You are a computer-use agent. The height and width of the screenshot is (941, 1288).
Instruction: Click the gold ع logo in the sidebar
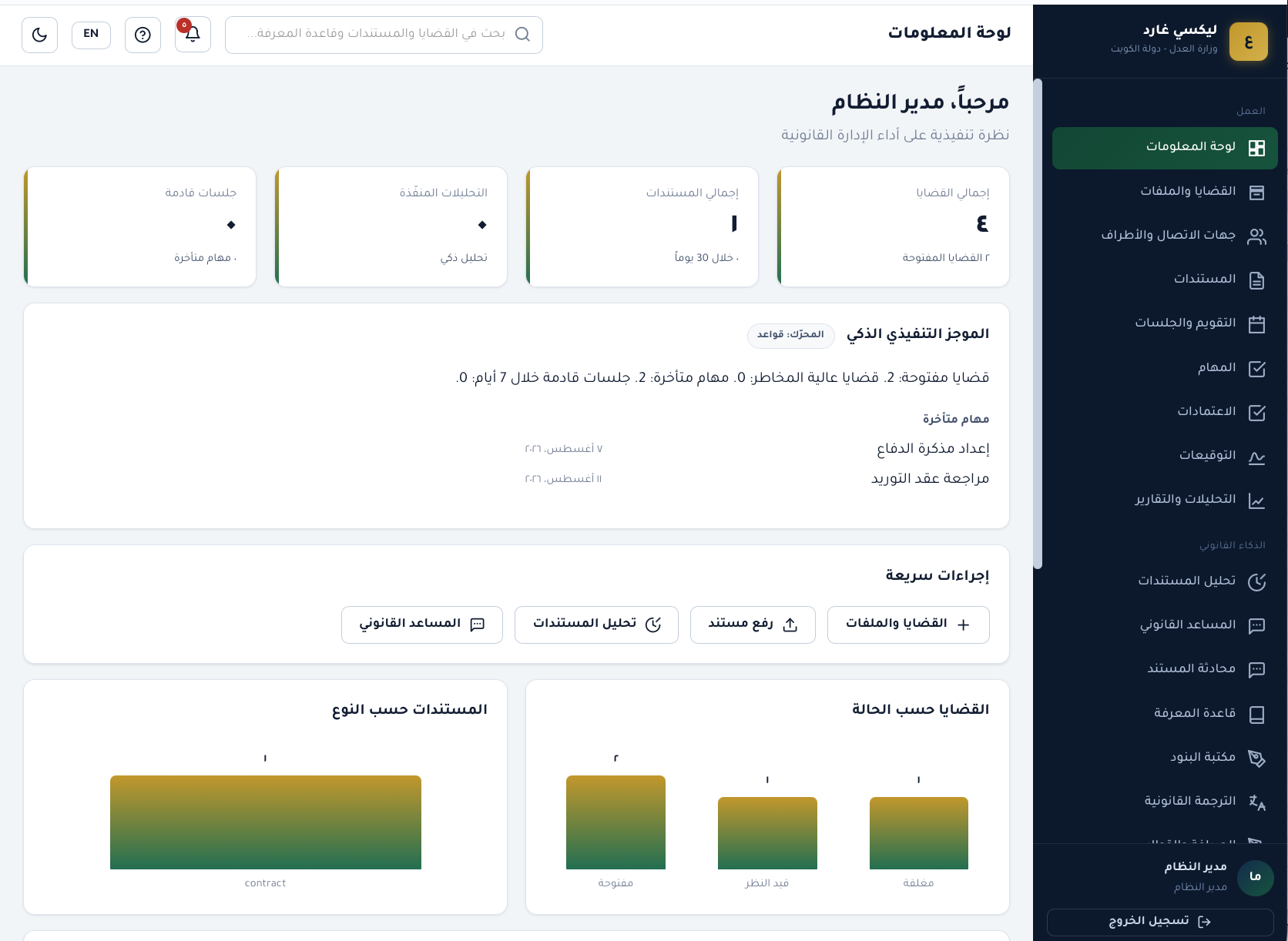(1249, 42)
